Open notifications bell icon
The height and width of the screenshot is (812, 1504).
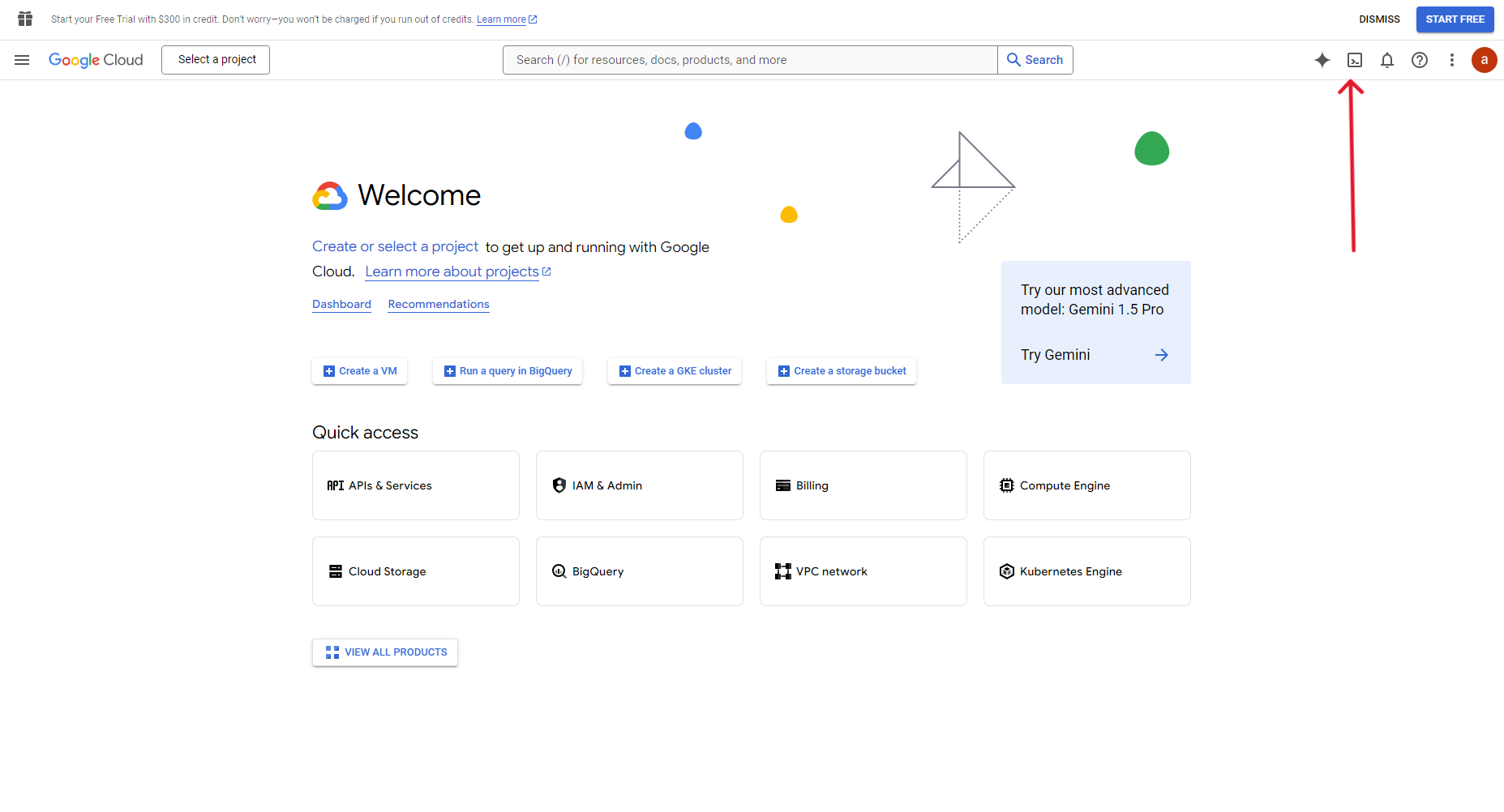(1387, 60)
